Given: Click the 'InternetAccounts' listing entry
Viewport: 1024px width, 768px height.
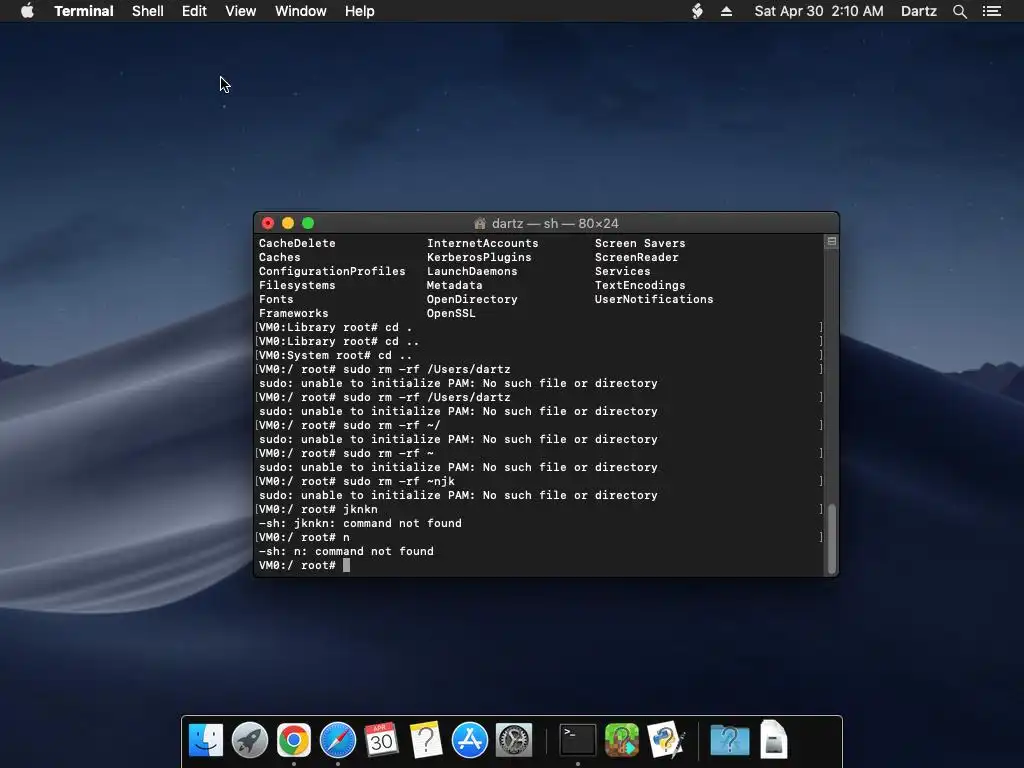Looking at the screenshot, I should click(483, 243).
